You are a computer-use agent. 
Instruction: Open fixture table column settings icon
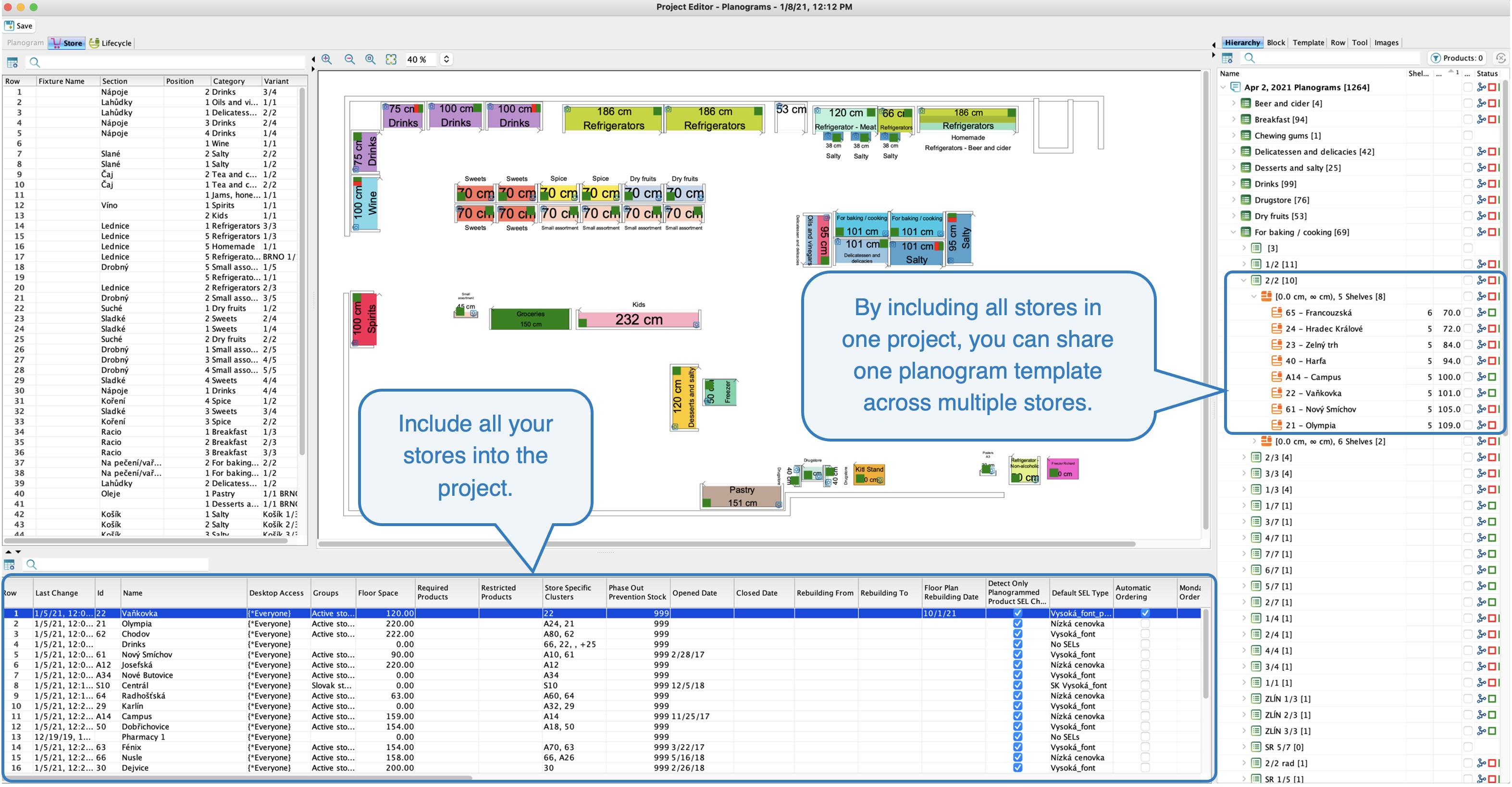(x=12, y=62)
